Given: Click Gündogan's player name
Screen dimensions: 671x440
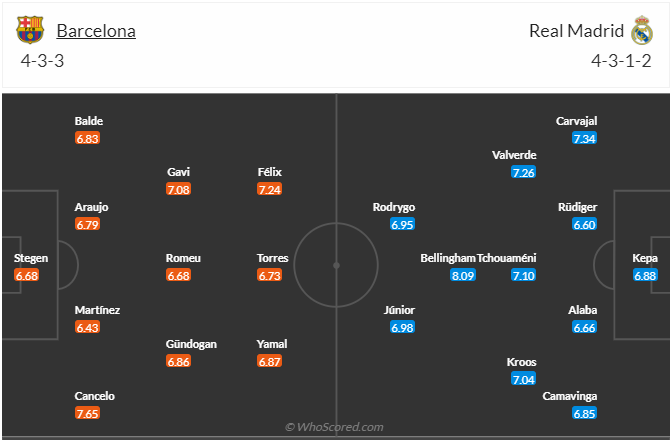Looking at the screenshot, I should tap(191, 344).
